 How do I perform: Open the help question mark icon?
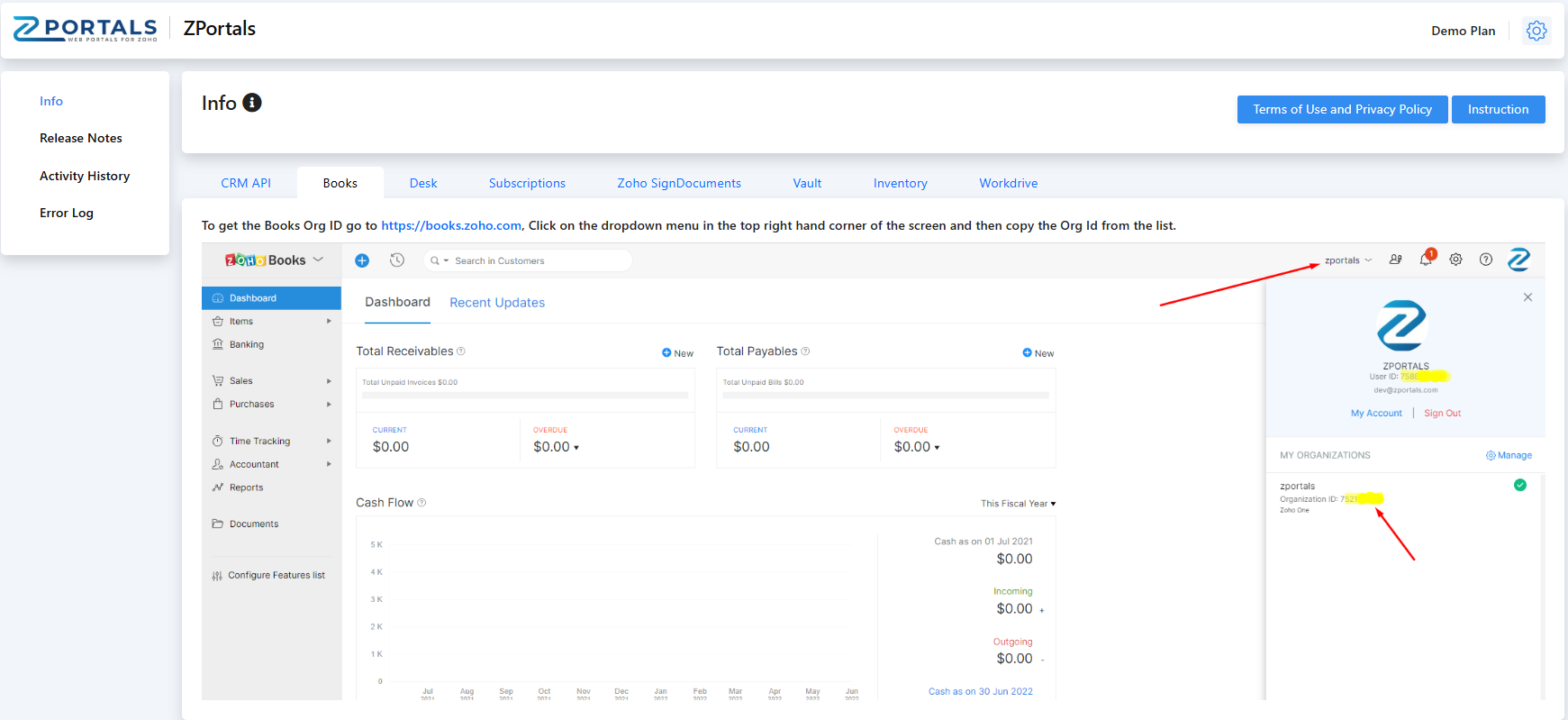coord(1486,260)
